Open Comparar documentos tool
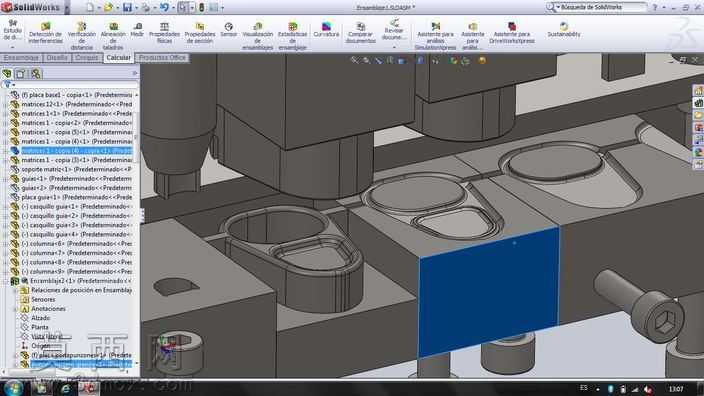This screenshot has width=704, height=396. [361, 32]
